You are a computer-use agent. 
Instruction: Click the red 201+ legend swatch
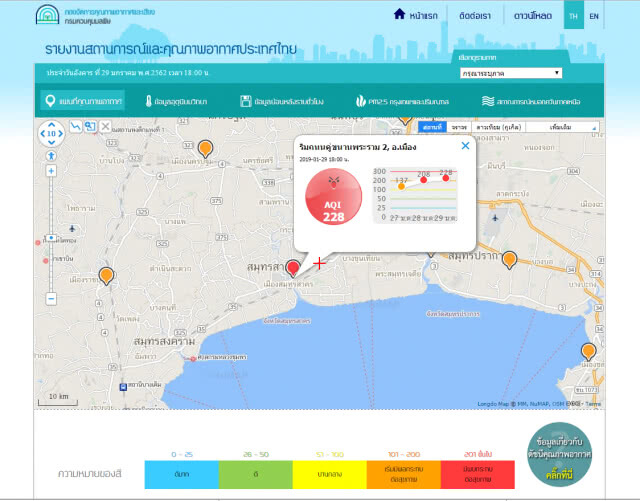(478, 474)
